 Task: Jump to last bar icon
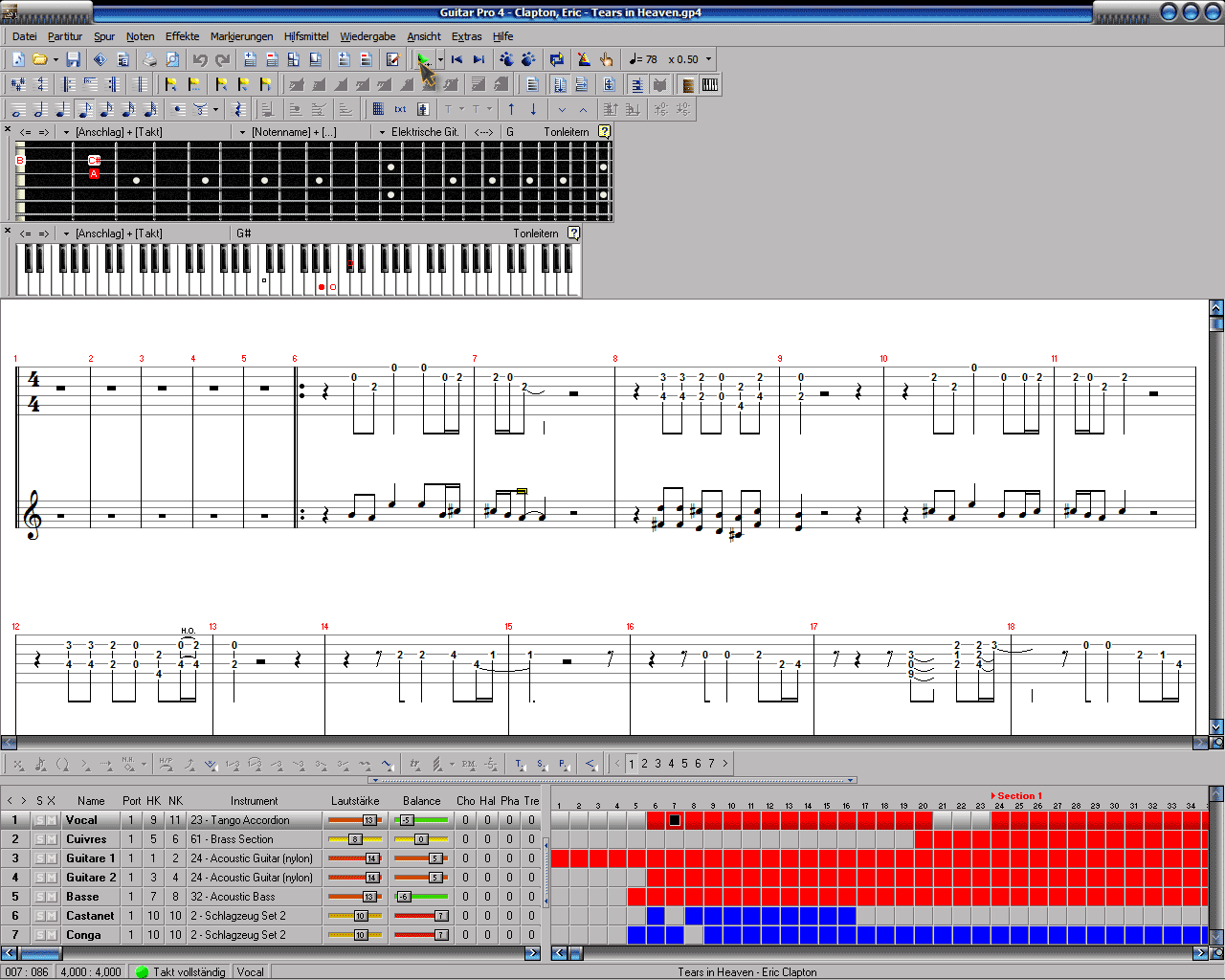(479, 59)
